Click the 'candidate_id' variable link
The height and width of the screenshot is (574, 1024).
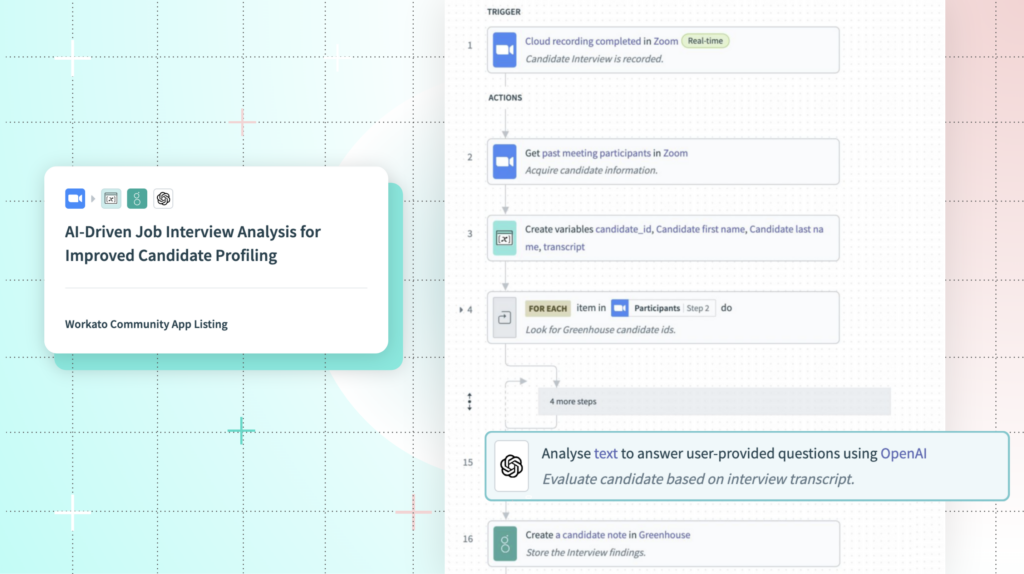coord(623,229)
